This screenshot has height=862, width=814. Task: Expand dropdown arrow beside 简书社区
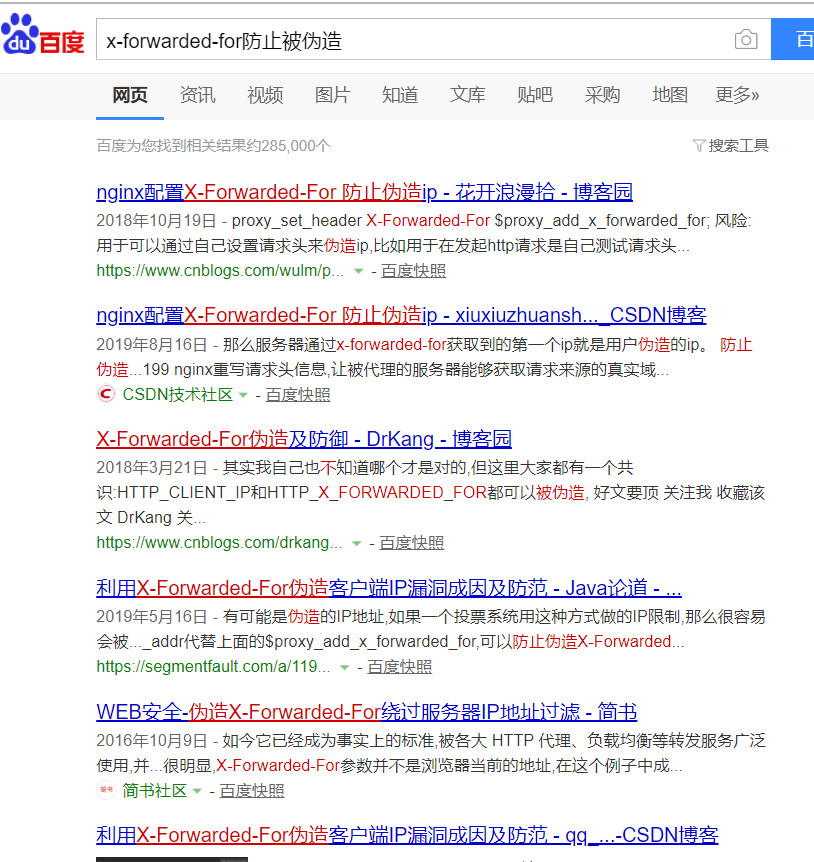click(197, 791)
